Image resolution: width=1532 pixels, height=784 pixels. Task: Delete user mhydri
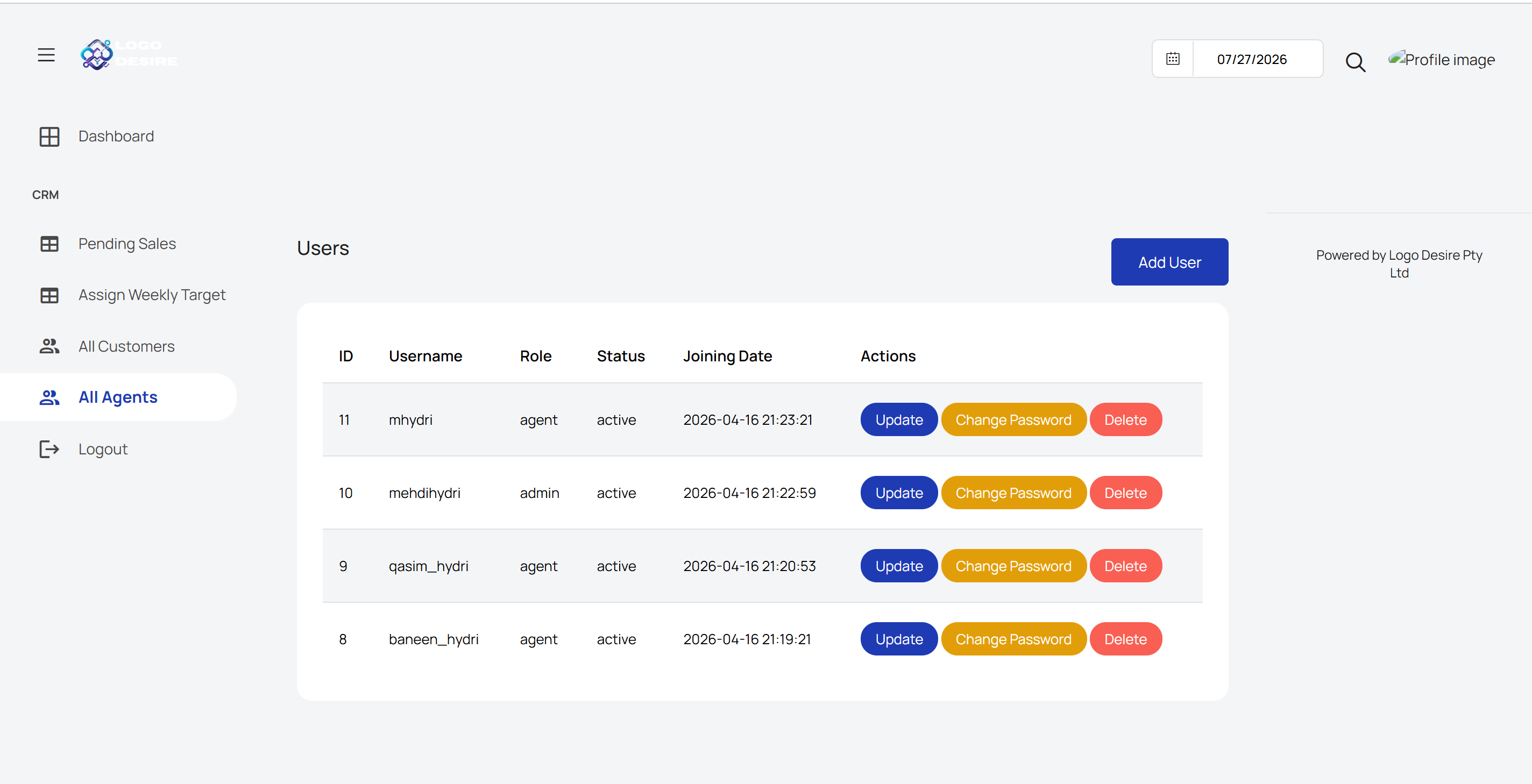[x=1125, y=420]
